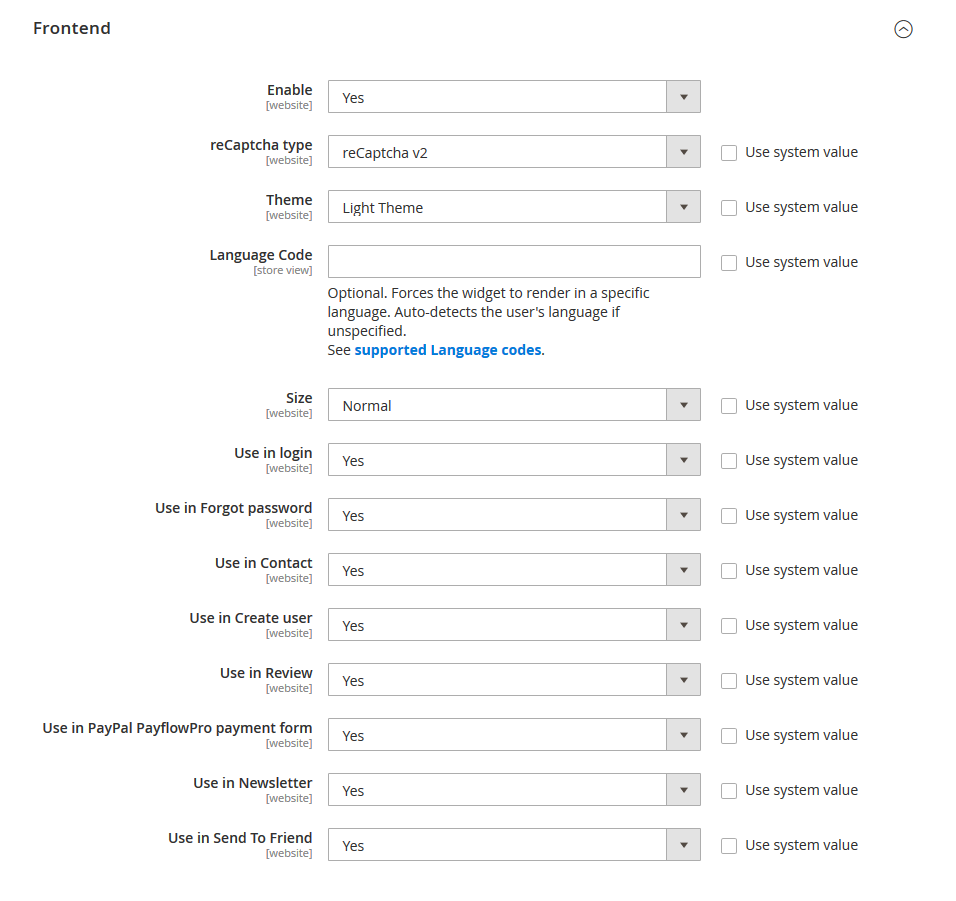This screenshot has width=956, height=901.
Task: Check Use system value for Use in Contact
Action: [729, 570]
